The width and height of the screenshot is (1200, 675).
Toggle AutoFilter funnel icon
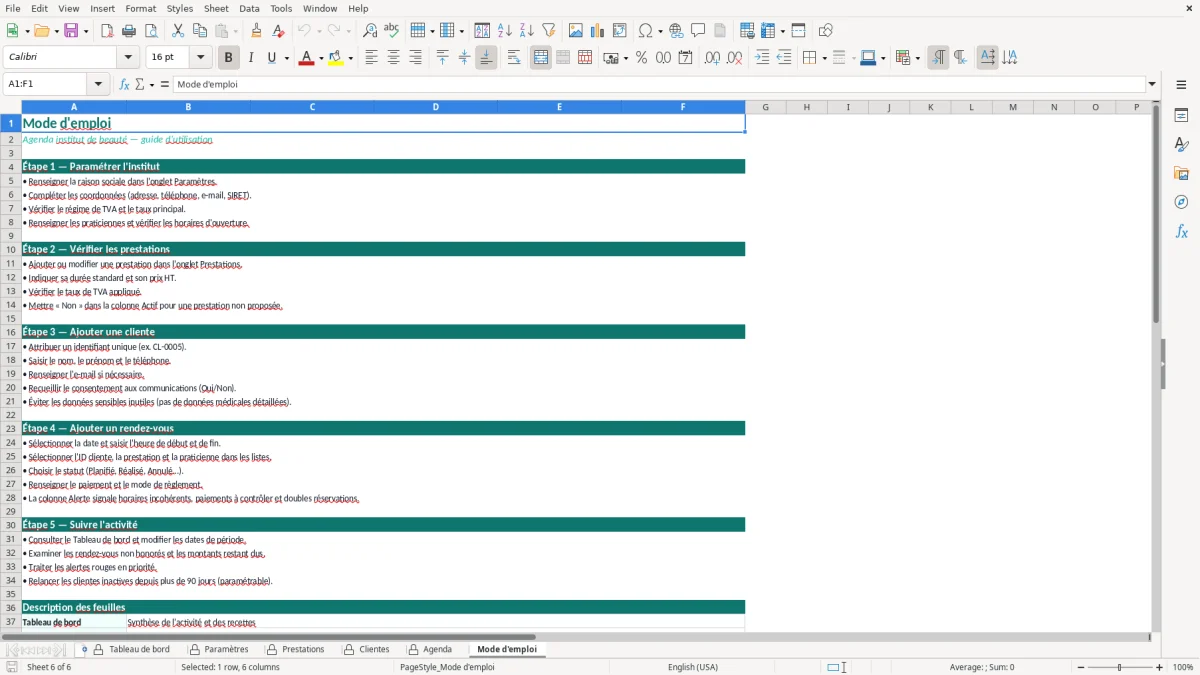click(x=548, y=31)
